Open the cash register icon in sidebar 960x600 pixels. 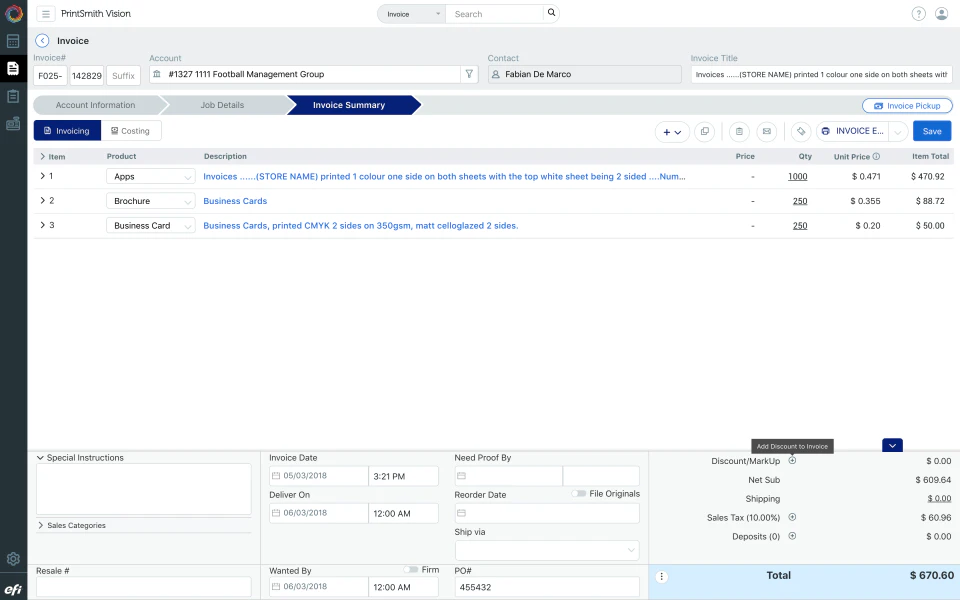tap(13, 124)
